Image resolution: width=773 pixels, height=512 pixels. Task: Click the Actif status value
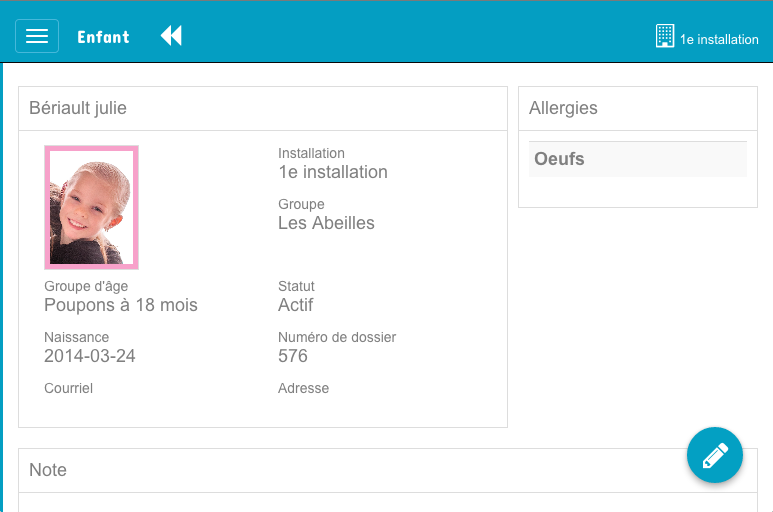295,305
